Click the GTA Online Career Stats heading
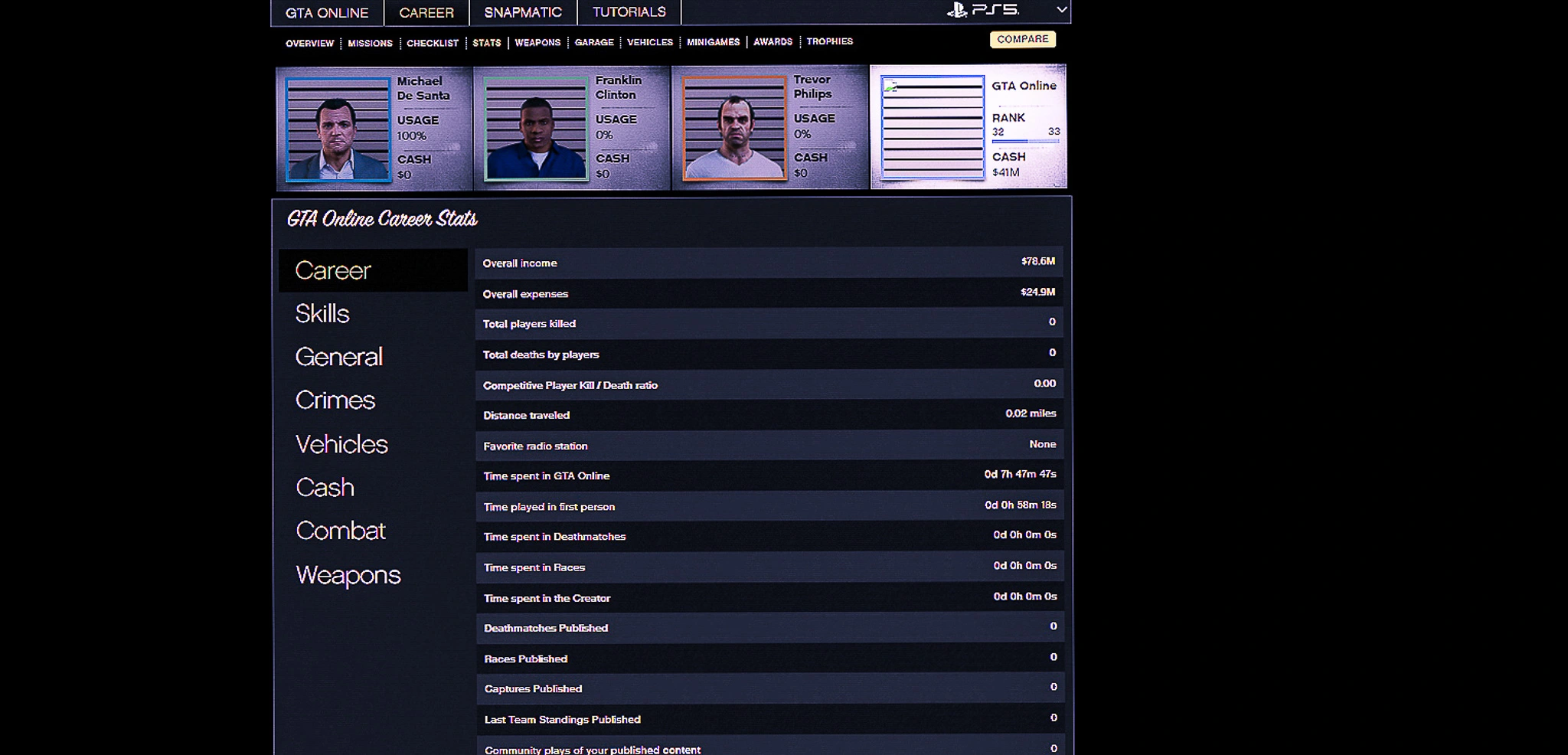 [x=382, y=219]
